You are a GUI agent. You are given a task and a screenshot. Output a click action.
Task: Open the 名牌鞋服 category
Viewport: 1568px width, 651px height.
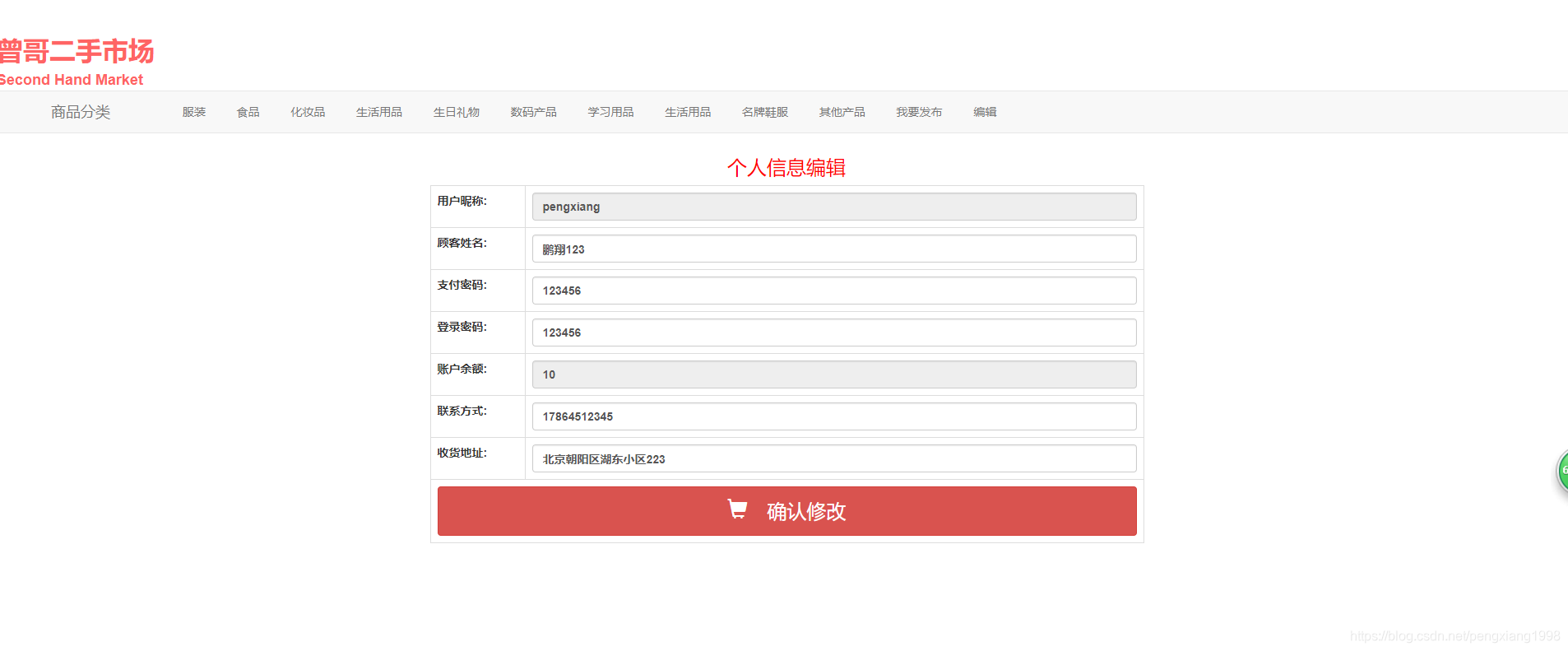(765, 112)
